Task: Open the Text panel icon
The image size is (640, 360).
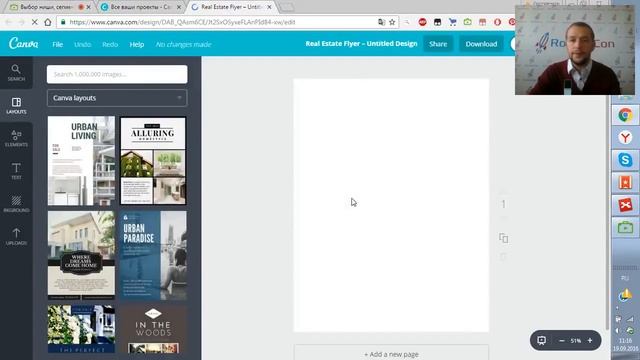Action: pyautogui.click(x=16, y=171)
